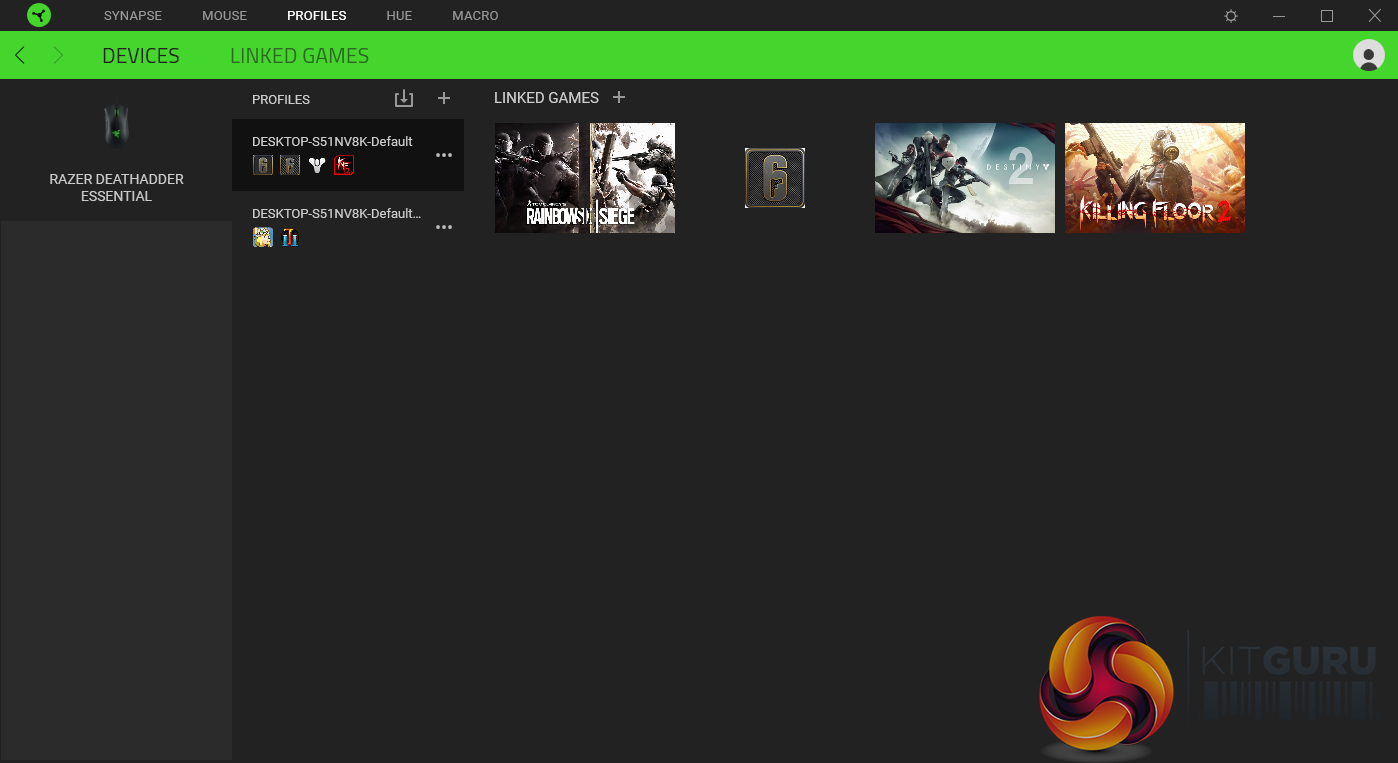Open the MOUSE tab

[224, 16]
